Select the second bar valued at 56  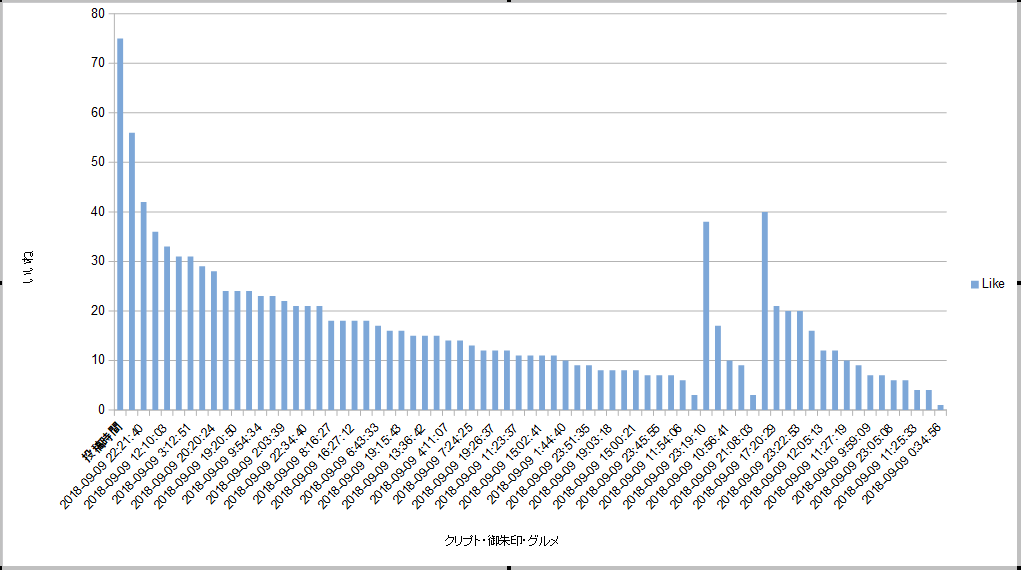132,271
